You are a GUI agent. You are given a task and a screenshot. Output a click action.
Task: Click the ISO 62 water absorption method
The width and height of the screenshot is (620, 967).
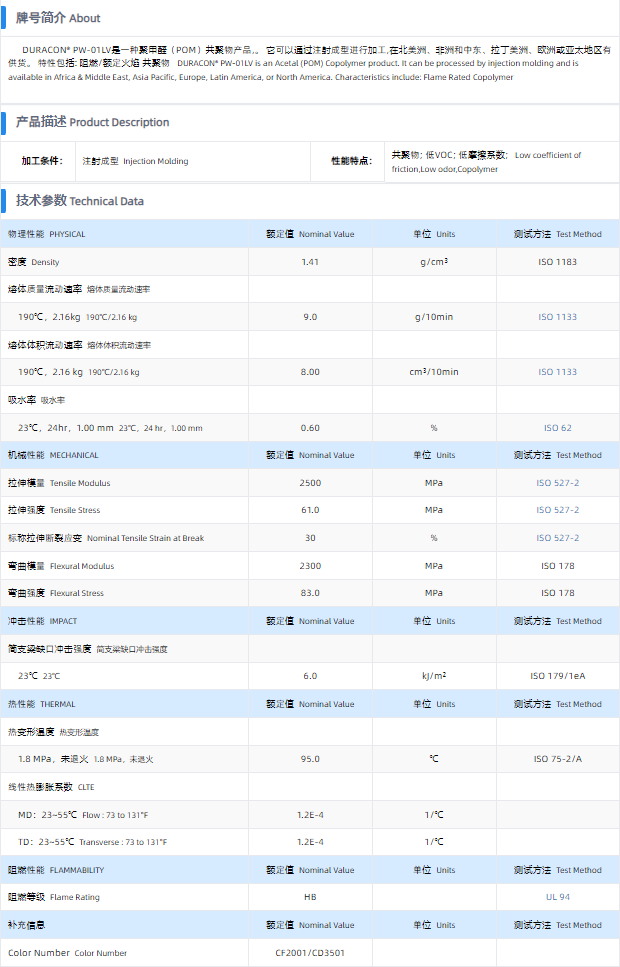point(558,428)
